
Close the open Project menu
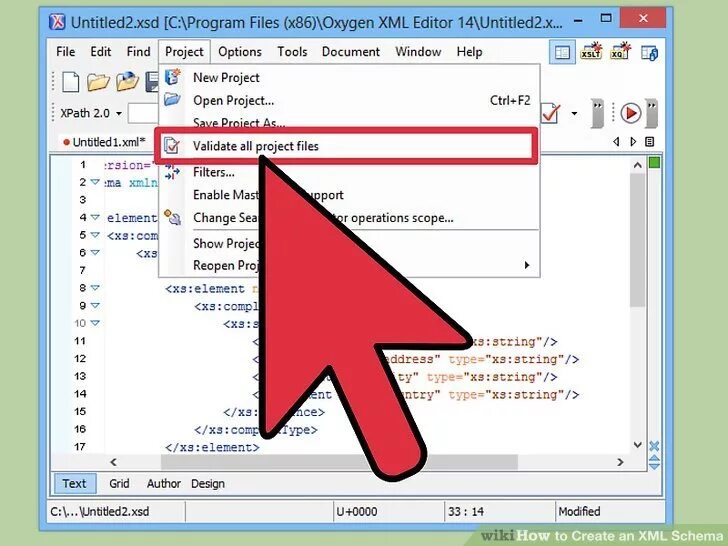[x=184, y=52]
